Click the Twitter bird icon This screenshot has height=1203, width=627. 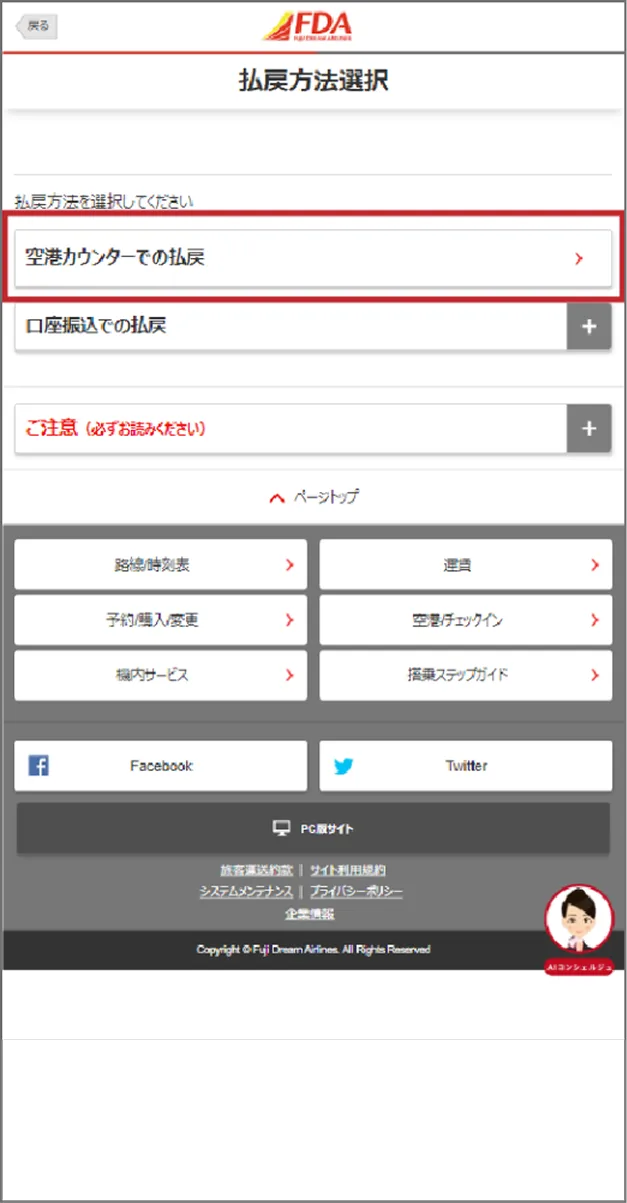pyautogui.click(x=344, y=766)
